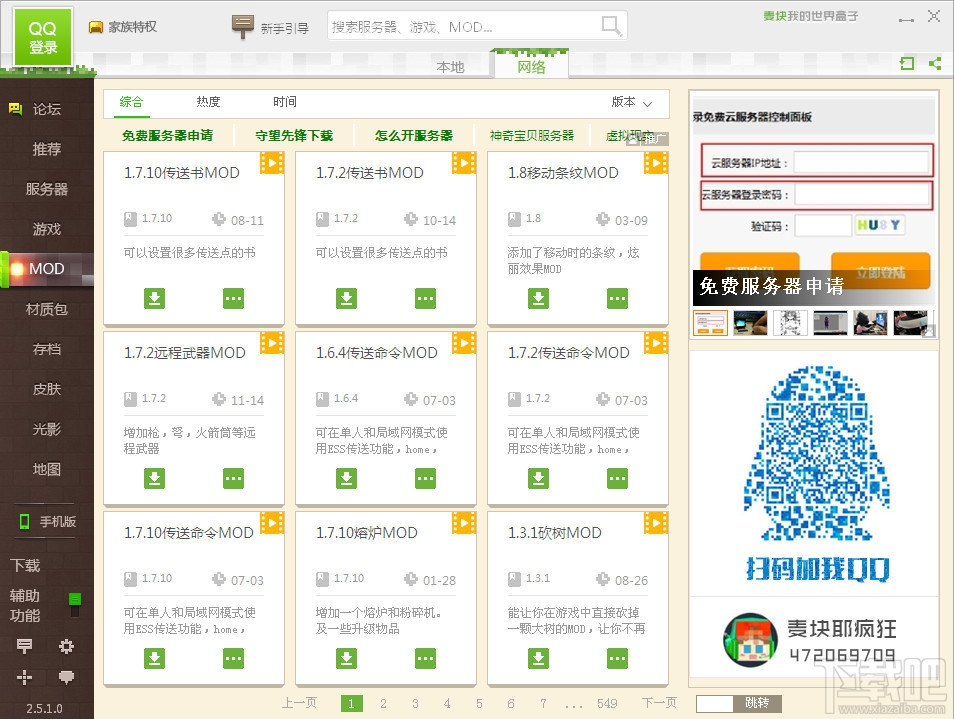Image resolution: width=954 pixels, height=719 pixels.
Task: Click the settings gear icon in lower sidebar
Action: tap(66, 647)
